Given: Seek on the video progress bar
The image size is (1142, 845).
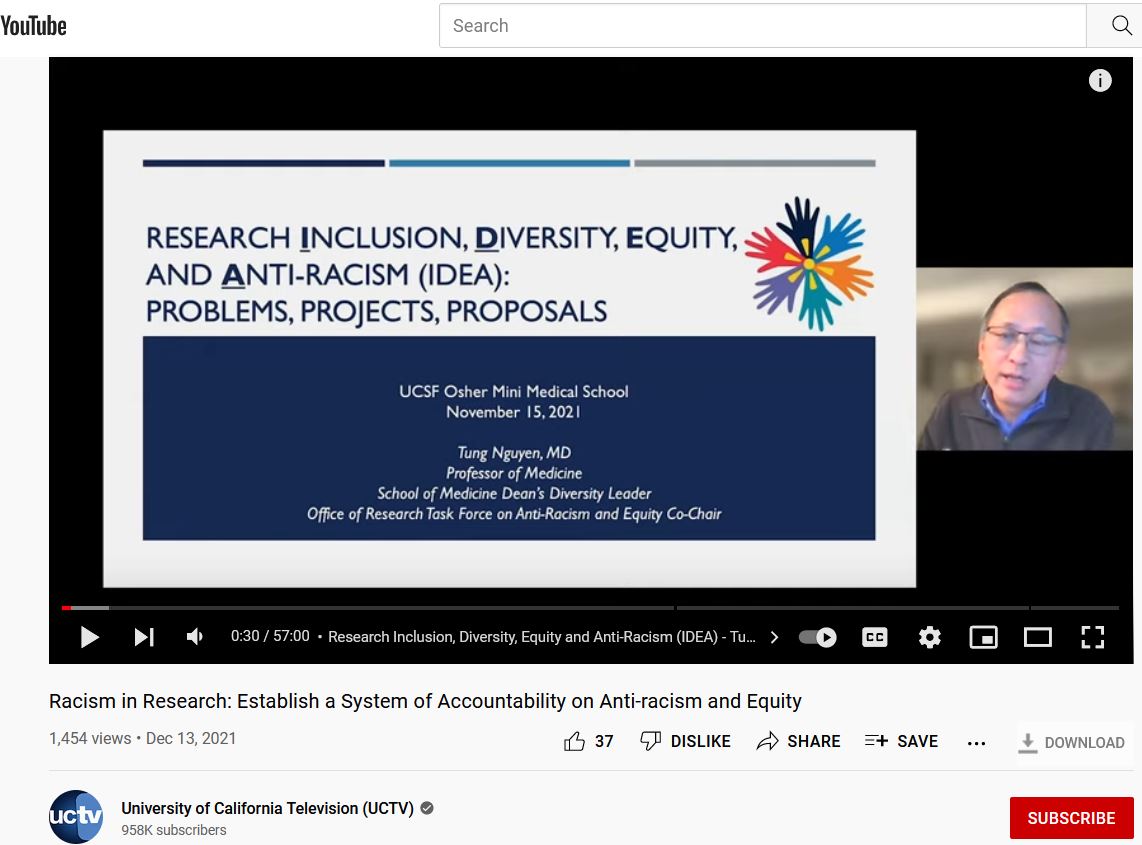Looking at the screenshot, I should point(590,607).
